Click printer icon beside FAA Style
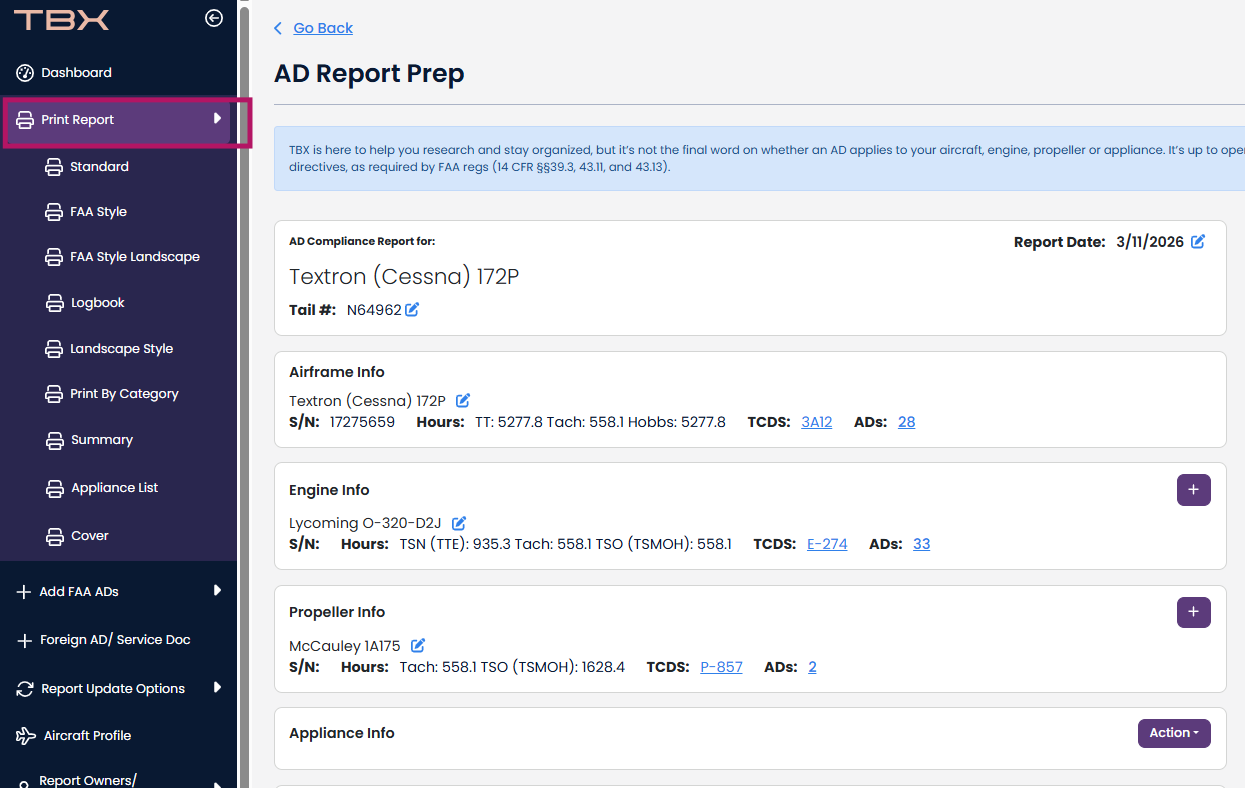The width and height of the screenshot is (1245, 788). pos(54,212)
